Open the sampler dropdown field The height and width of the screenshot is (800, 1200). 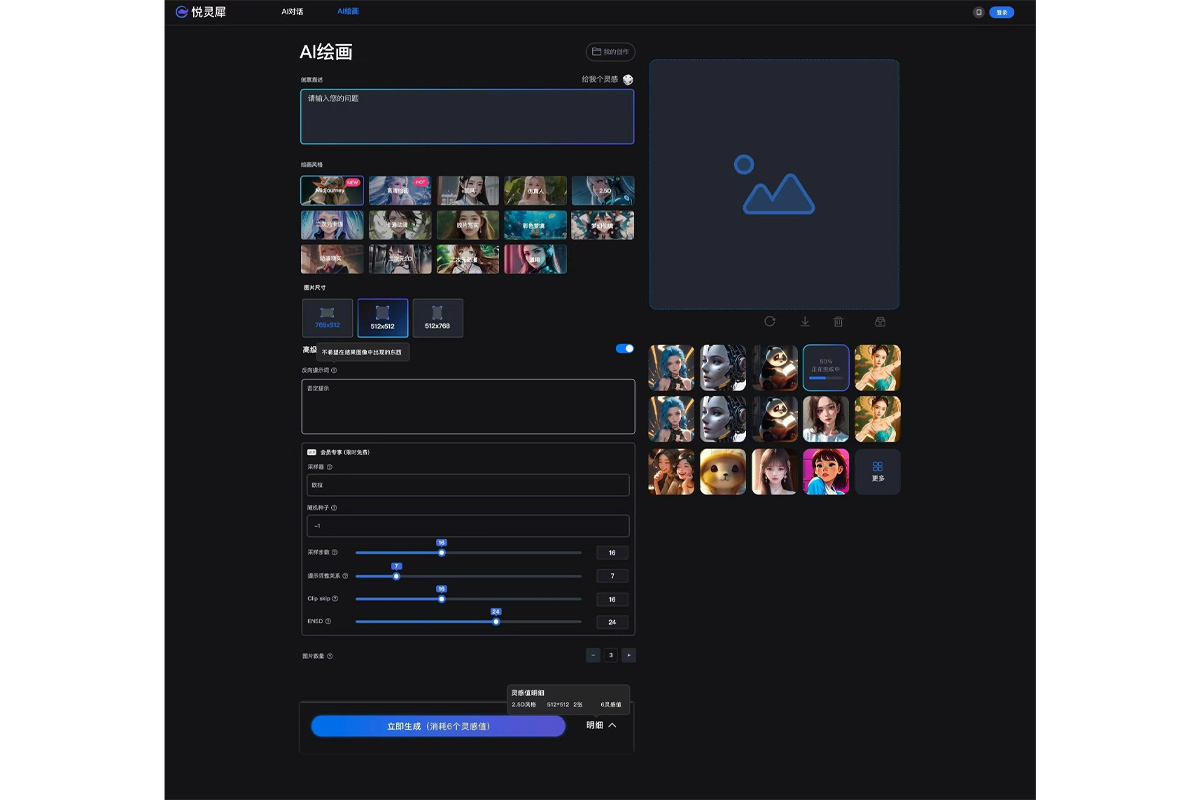[x=468, y=485]
